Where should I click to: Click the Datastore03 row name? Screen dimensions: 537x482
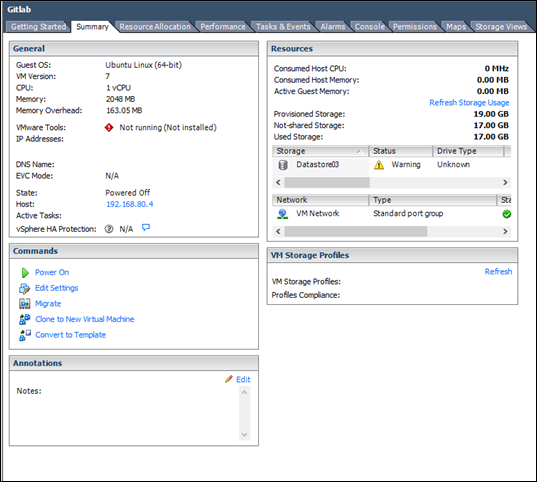(x=317, y=165)
